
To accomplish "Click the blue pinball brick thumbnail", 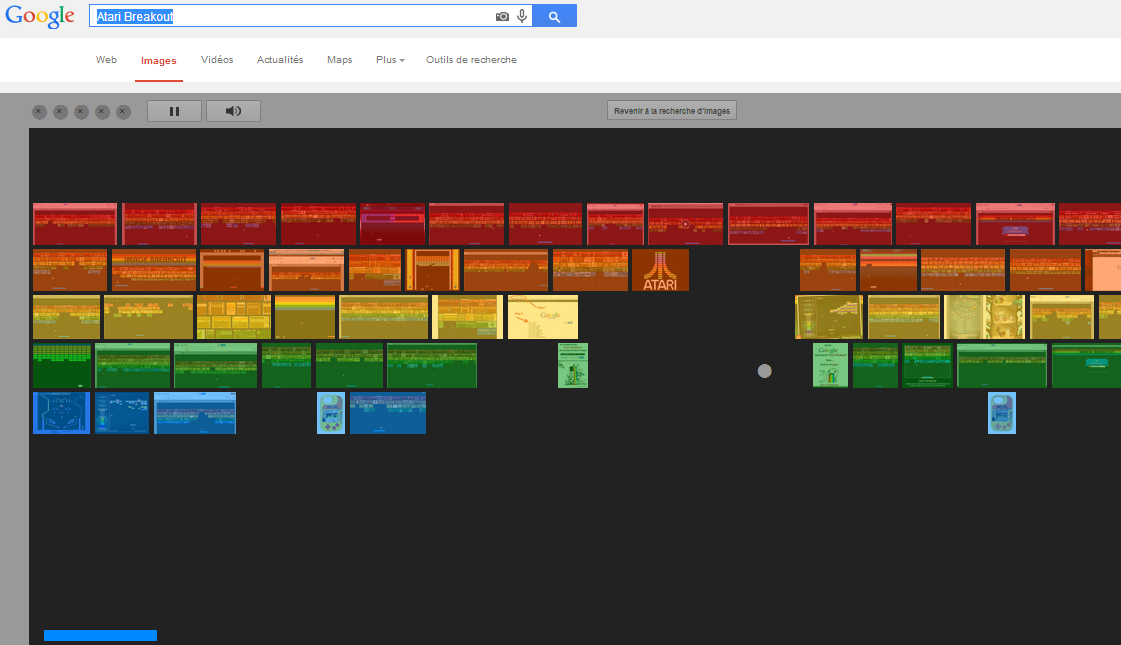I will pos(61,412).
